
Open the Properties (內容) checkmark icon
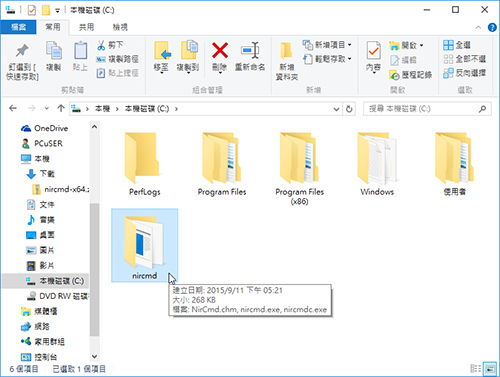373,57
